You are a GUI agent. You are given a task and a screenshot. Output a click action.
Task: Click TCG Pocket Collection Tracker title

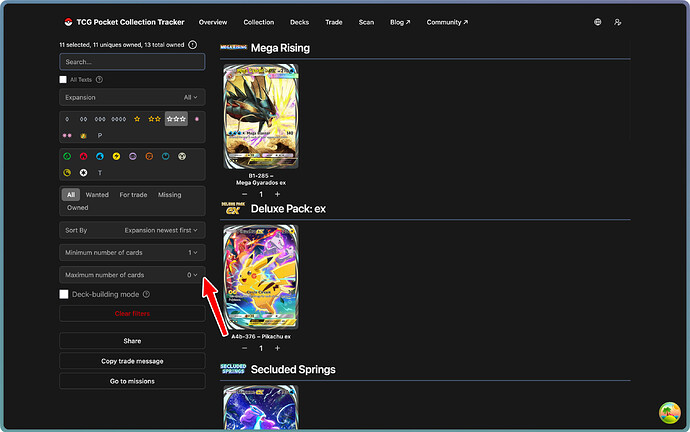point(130,22)
